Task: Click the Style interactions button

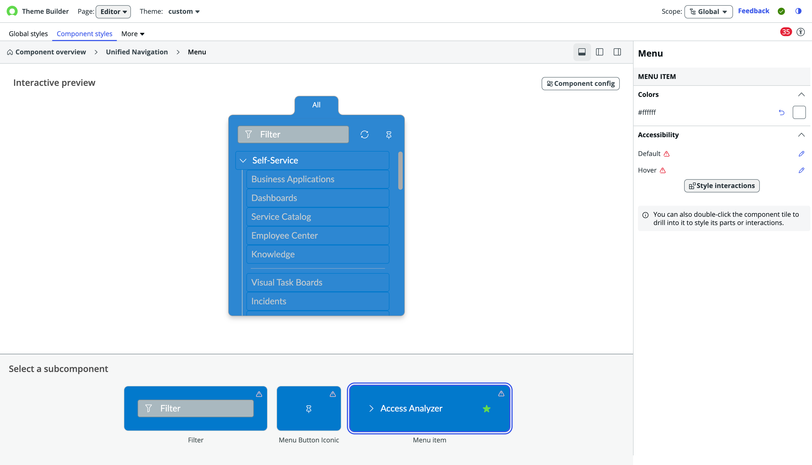Action: 721,186
